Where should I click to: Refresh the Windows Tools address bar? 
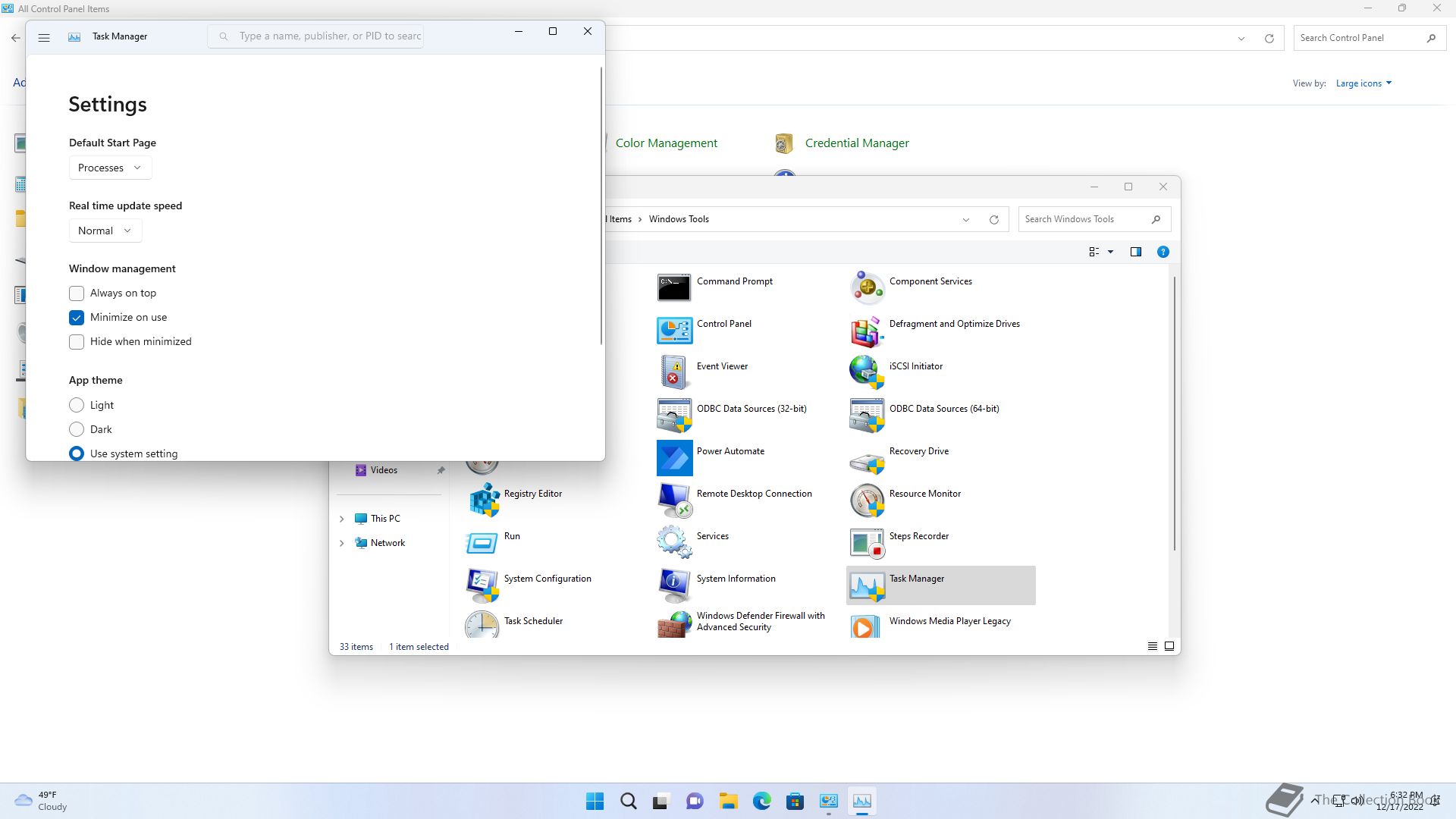point(993,220)
